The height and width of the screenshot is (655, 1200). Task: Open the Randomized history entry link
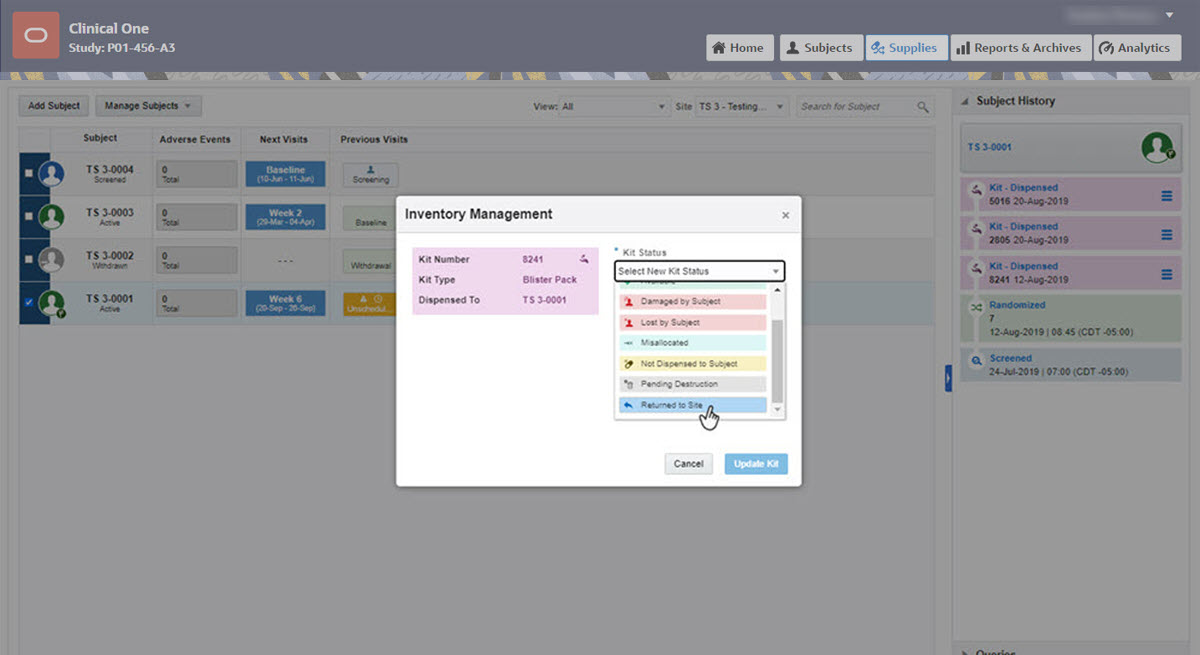(1017, 305)
